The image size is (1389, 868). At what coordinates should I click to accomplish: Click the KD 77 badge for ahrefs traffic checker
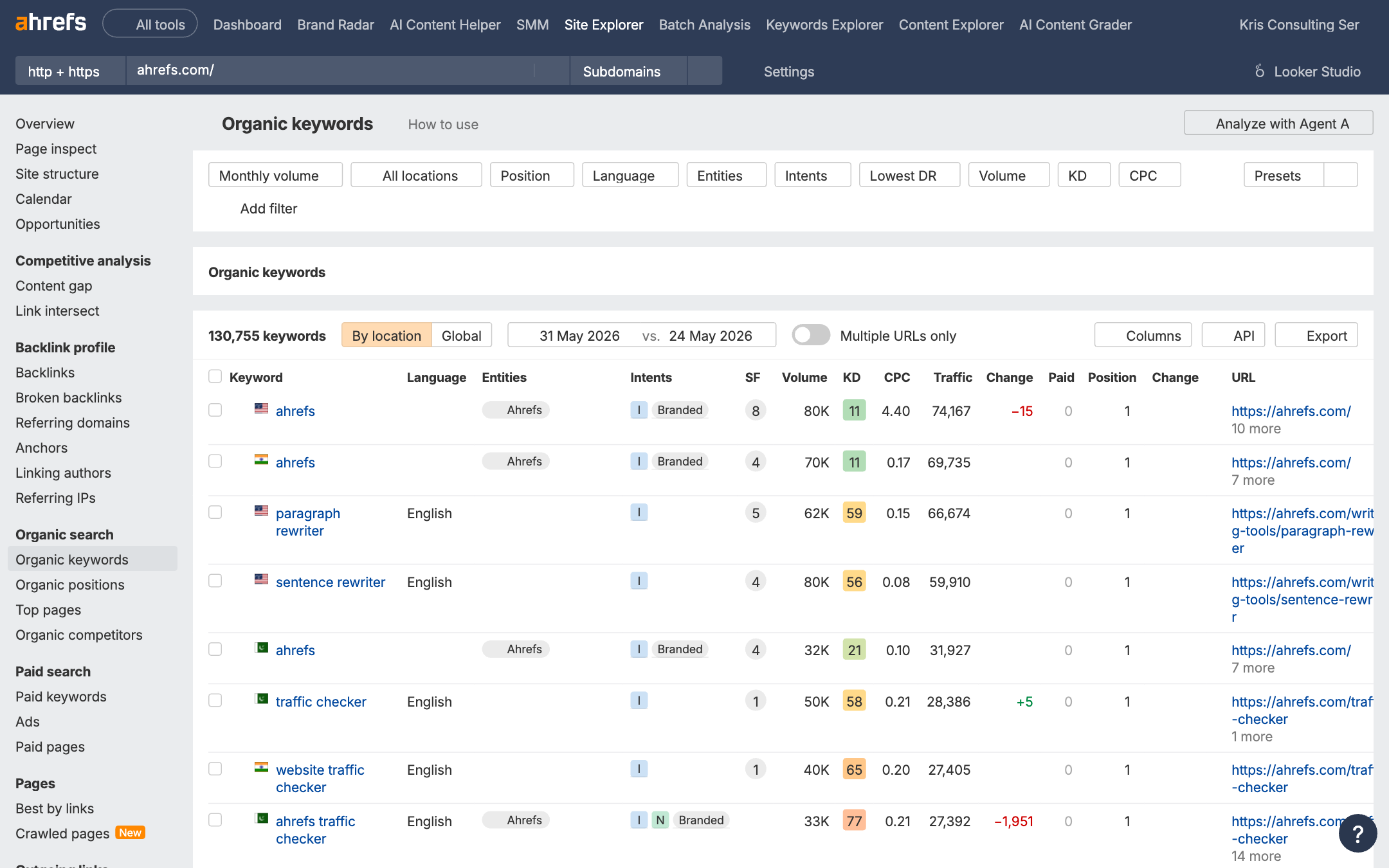(x=854, y=821)
